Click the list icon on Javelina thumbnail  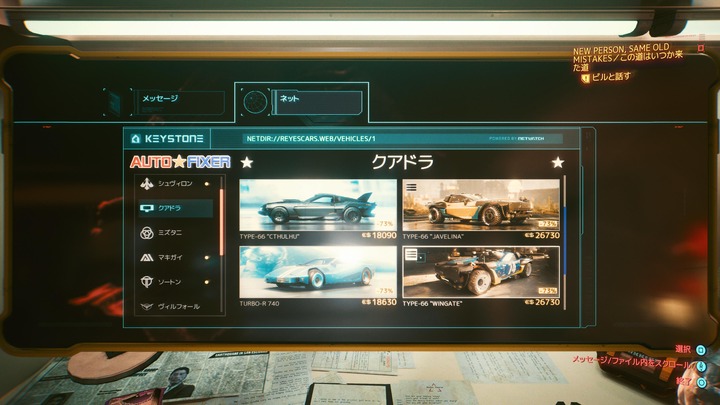coord(411,187)
